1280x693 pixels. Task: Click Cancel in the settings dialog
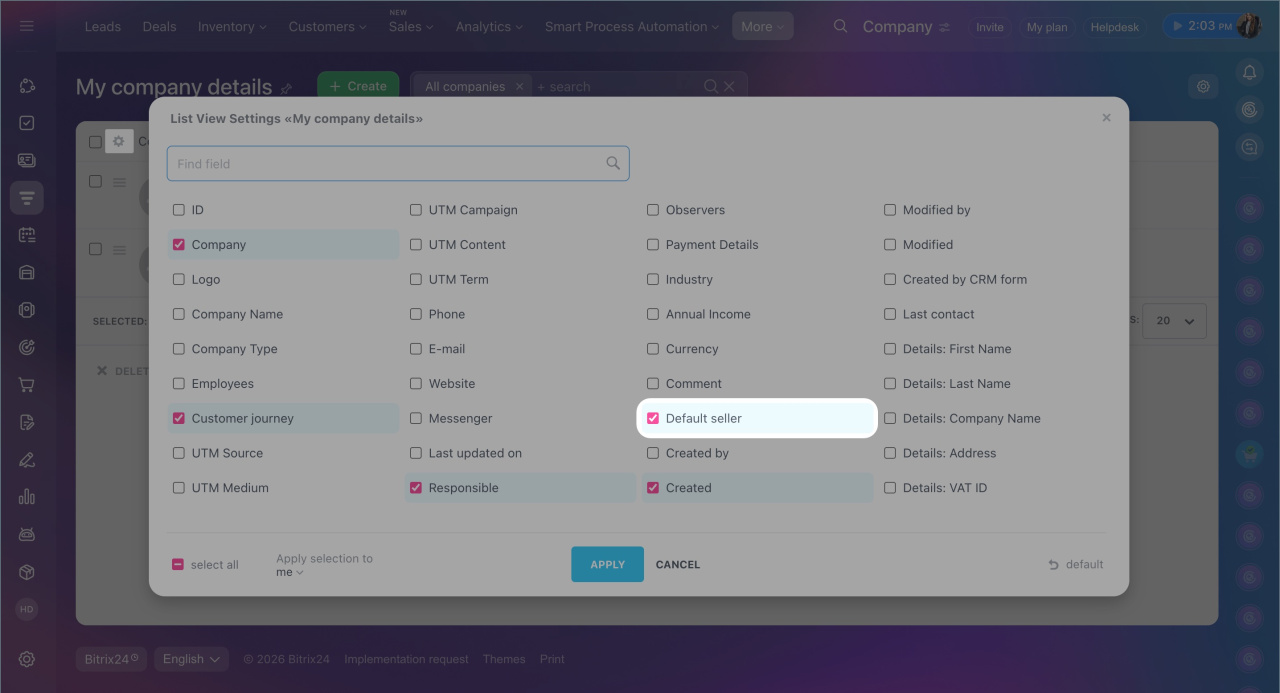(677, 565)
